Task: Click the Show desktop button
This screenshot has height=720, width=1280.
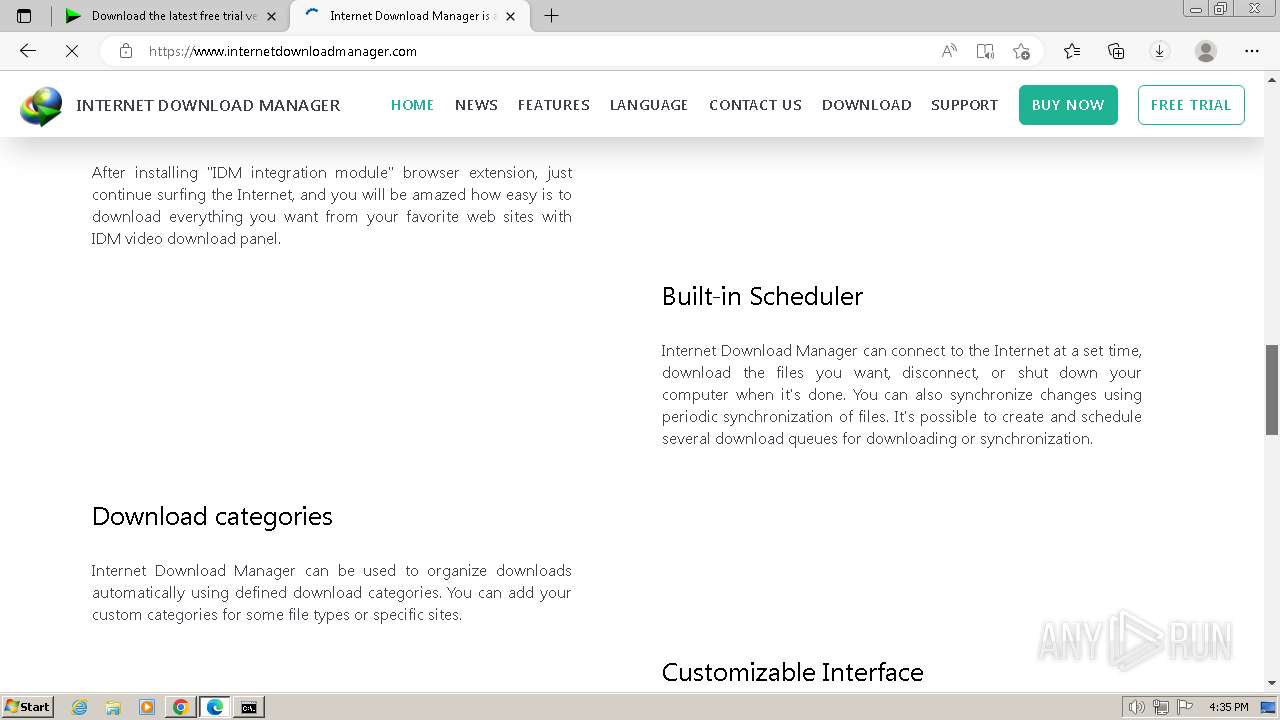Action: coord(1269,707)
